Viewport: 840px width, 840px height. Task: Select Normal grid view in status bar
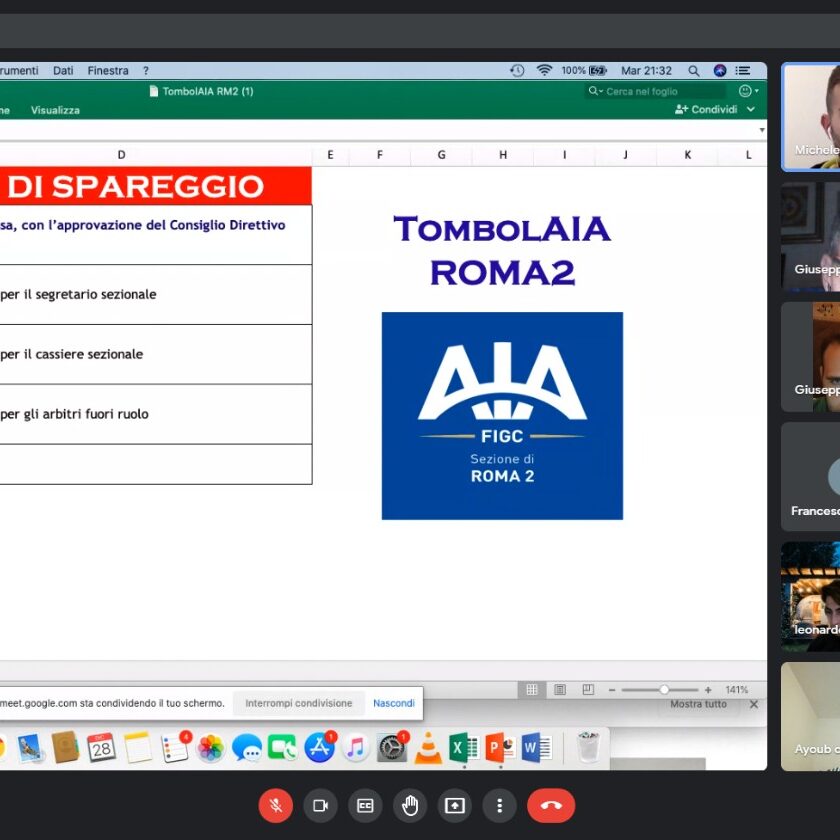pyautogui.click(x=532, y=690)
